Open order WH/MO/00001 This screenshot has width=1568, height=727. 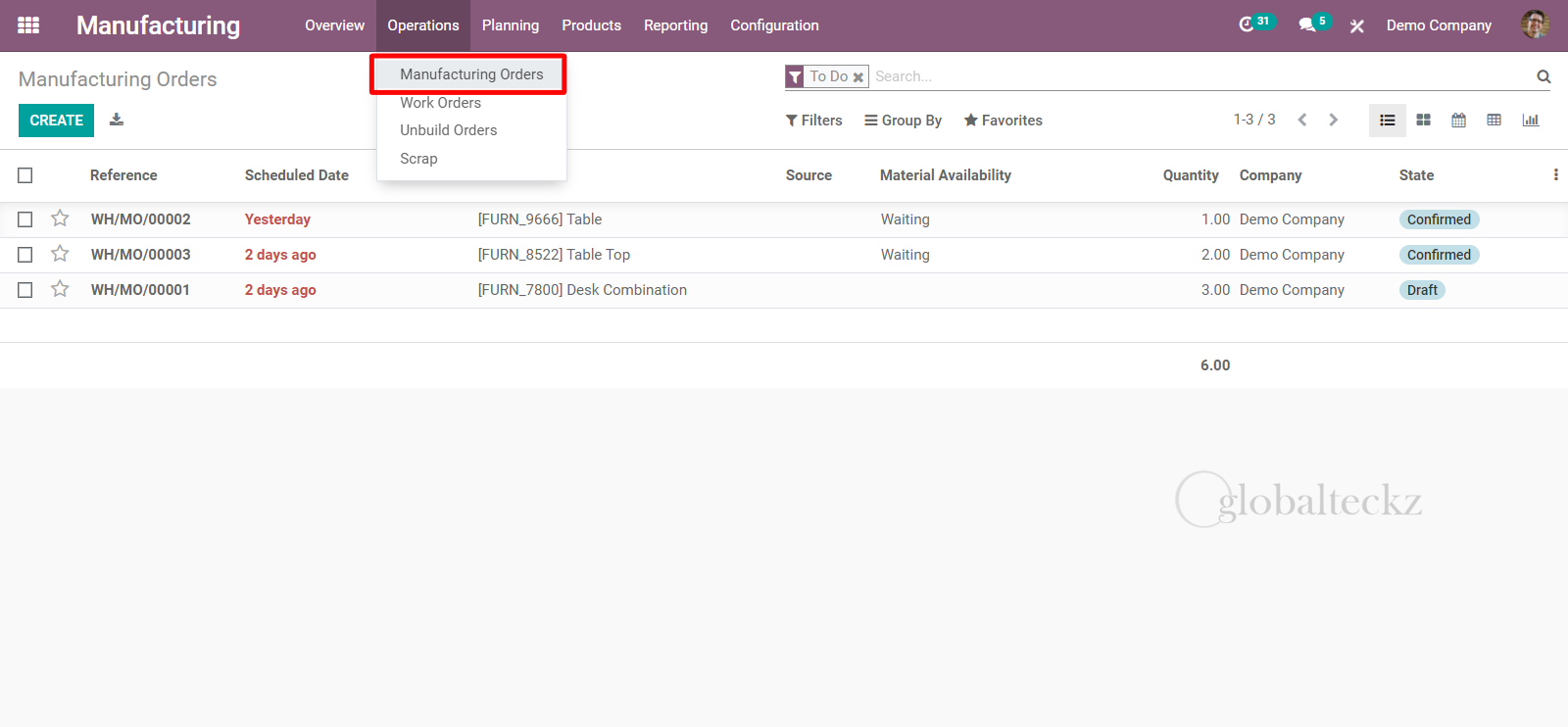pyautogui.click(x=140, y=290)
